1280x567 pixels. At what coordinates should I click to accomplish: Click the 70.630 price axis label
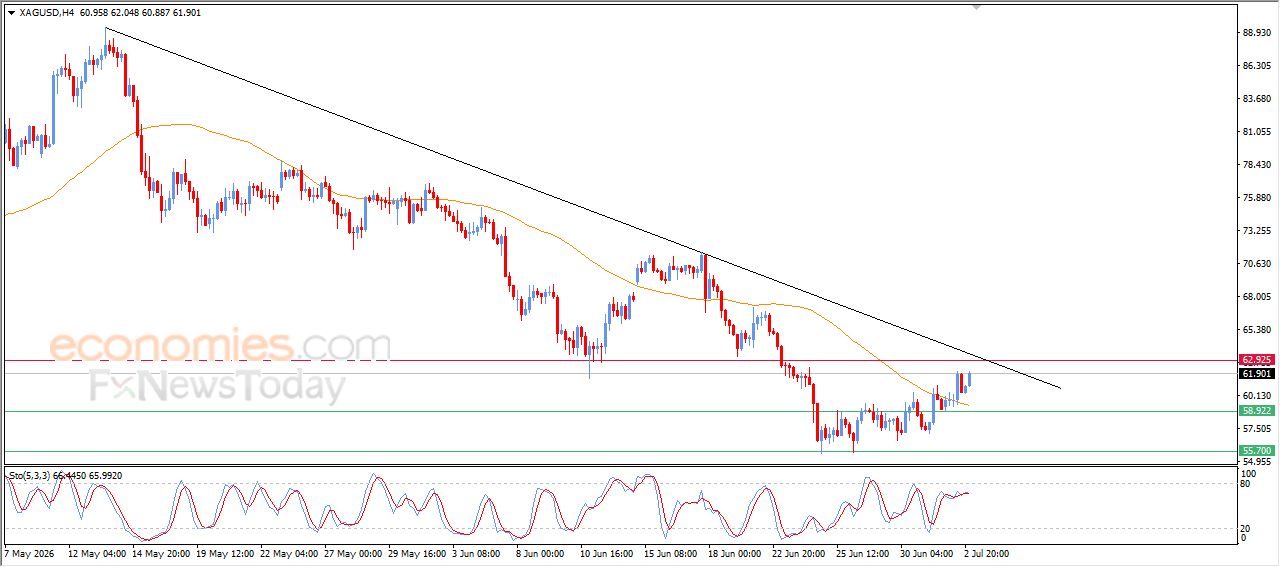(x=1255, y=264)
